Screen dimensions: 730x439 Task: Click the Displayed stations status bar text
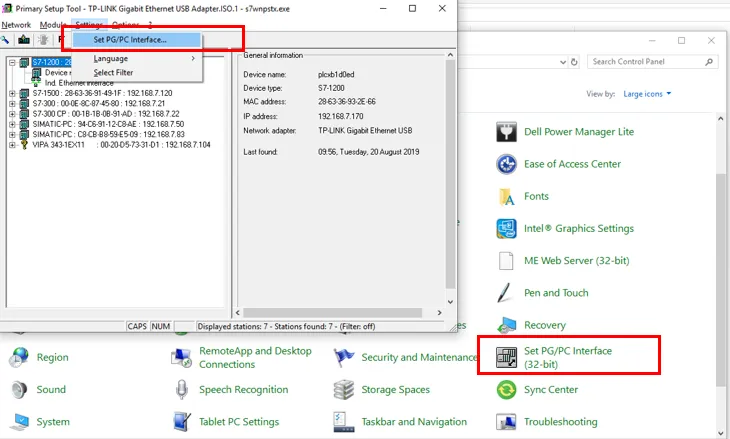pyautogui.click(x=286, y=326)
